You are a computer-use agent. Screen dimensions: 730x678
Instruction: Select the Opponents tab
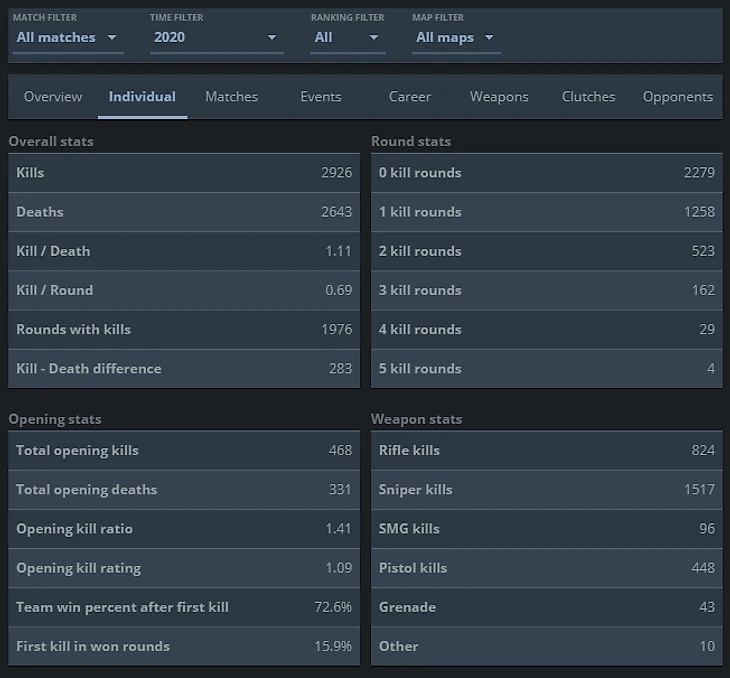point(678,97)
